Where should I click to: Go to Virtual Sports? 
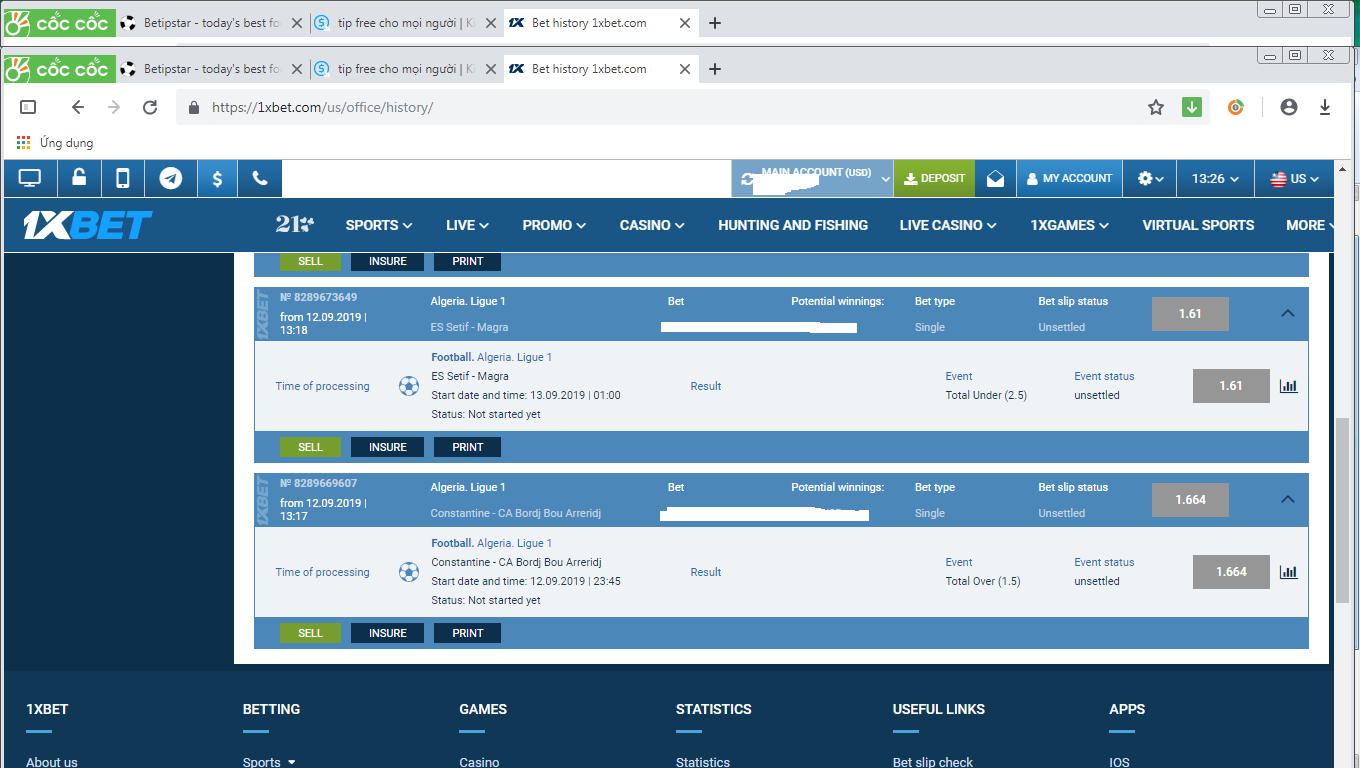click(1198, 225)
